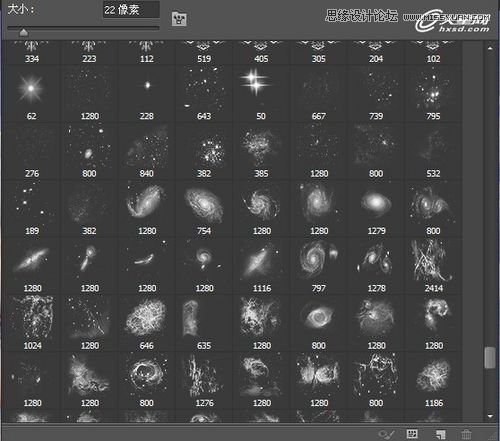500x441 pixels.
Task: Select the brush labeled 532
Action: 433,151
